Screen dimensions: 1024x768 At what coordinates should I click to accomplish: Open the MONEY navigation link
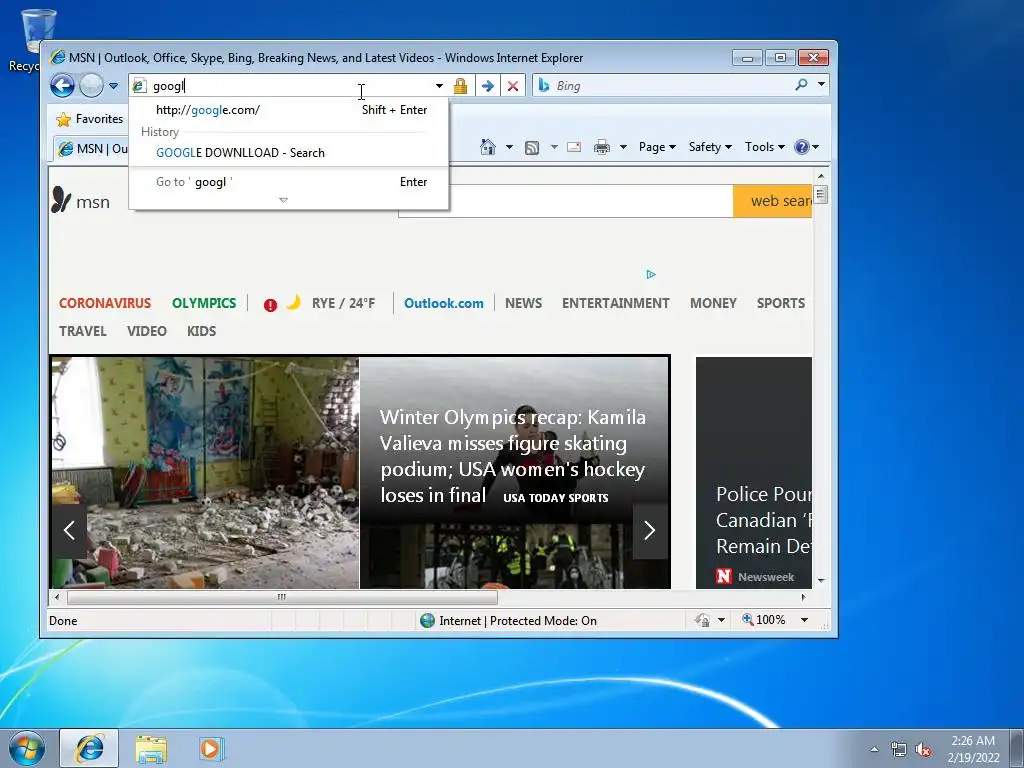coord(713,304)
